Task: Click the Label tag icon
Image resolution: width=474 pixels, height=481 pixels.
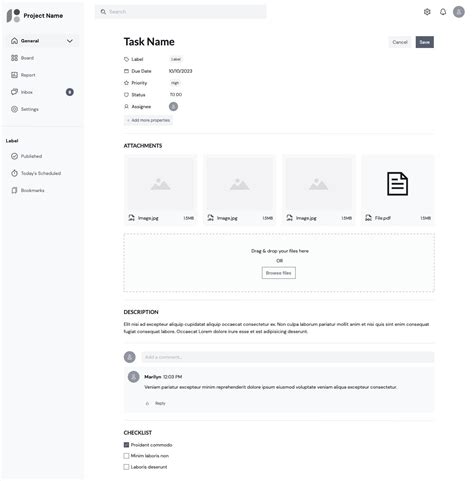Action: click(126, 59)
